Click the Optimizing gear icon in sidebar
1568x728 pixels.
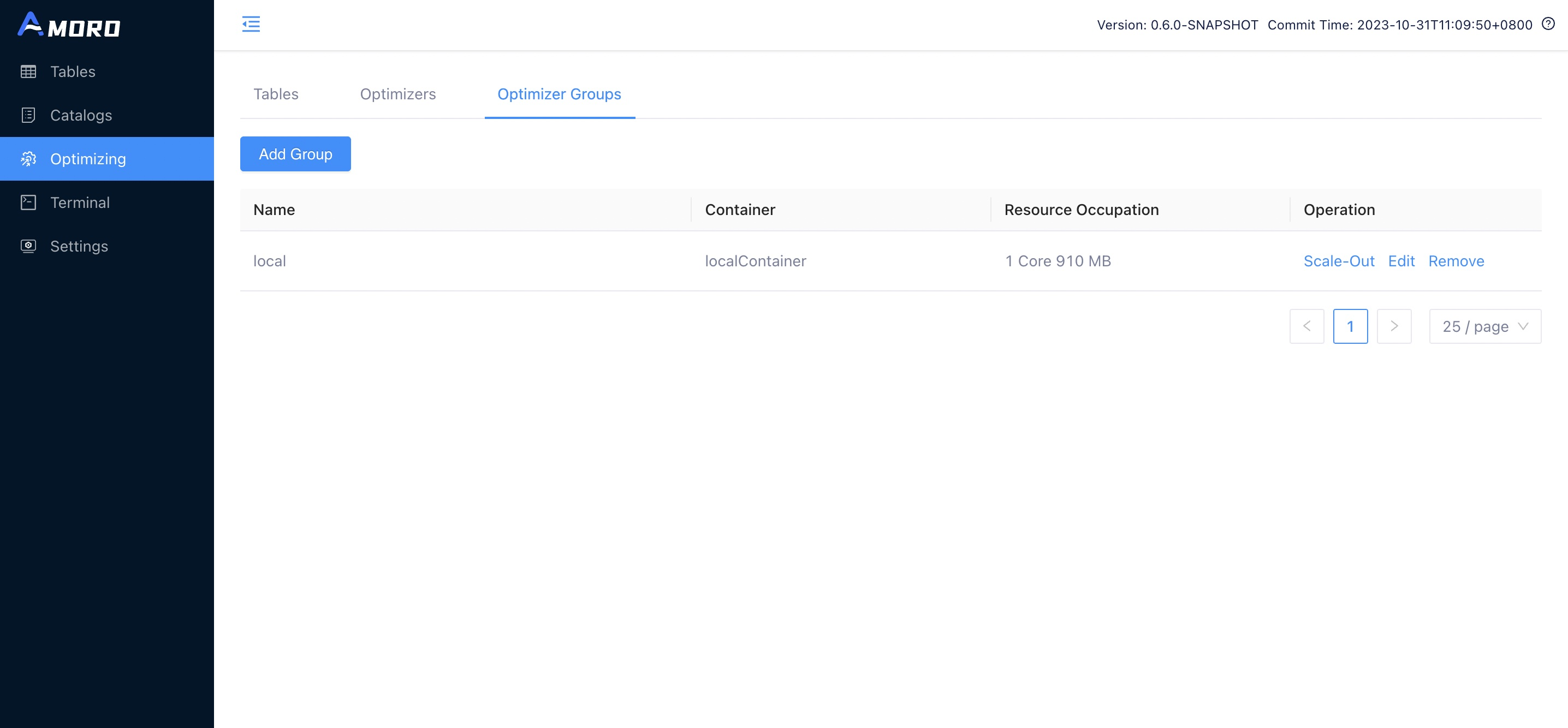pyautogui.click(x=28, y=159)
